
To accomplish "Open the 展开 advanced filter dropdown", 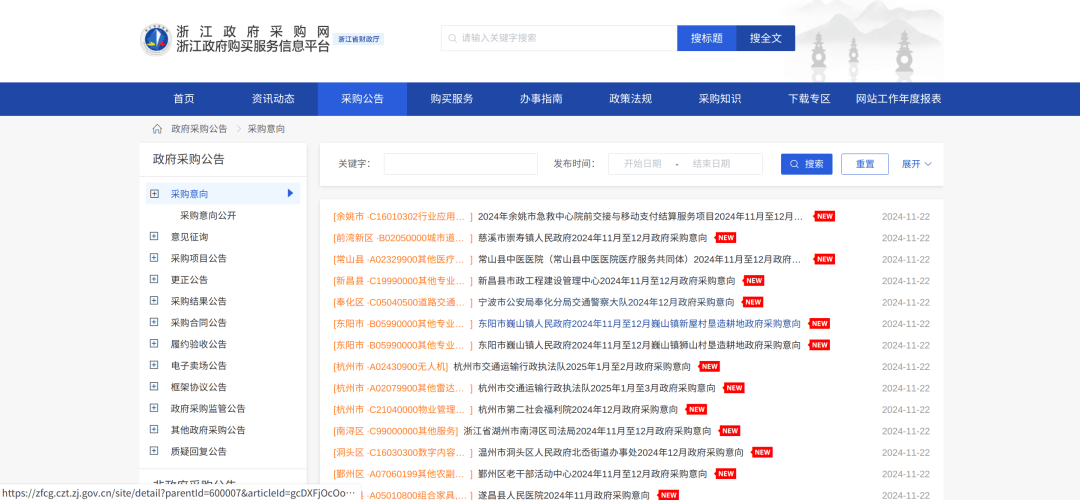I will click(916, 164).
